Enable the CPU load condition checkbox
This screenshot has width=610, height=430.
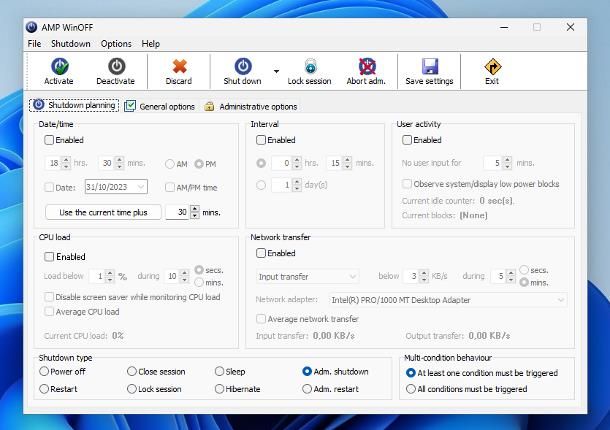[x=49, y=256]
